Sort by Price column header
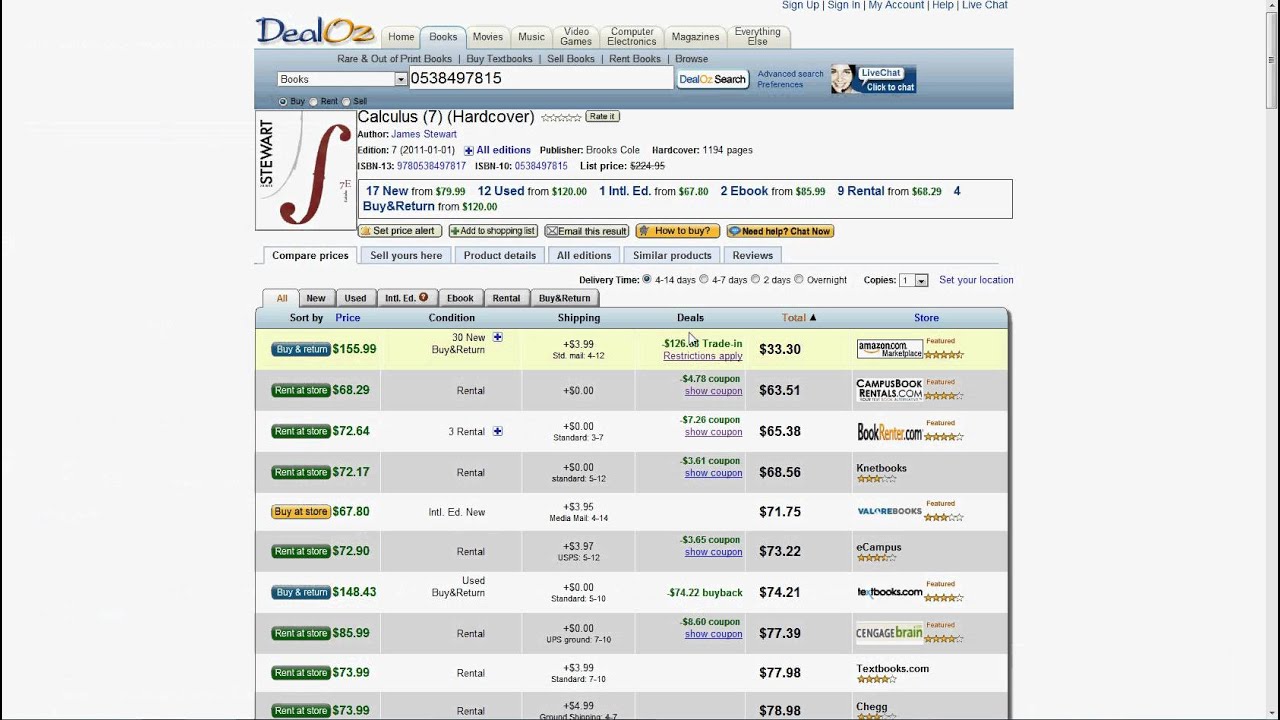The image size is (1280, 720). 348,318
